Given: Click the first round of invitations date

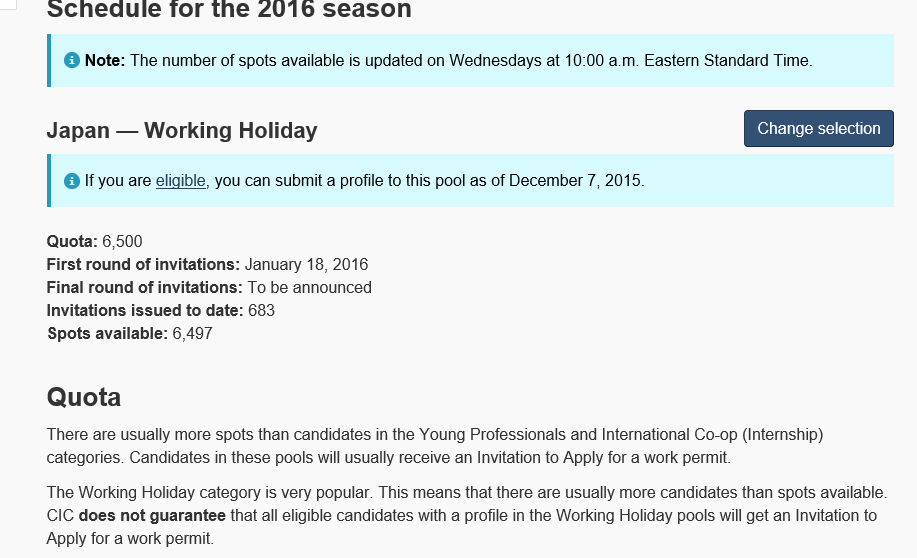Looking at the screenshot, I should 306,264.
